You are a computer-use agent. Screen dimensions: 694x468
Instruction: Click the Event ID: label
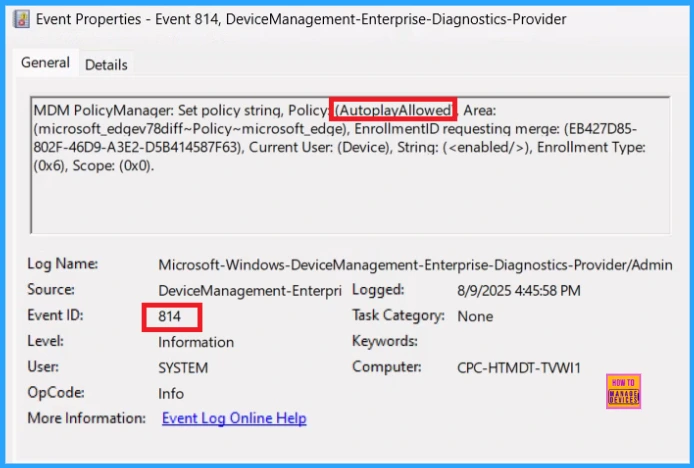pos(55,315)
